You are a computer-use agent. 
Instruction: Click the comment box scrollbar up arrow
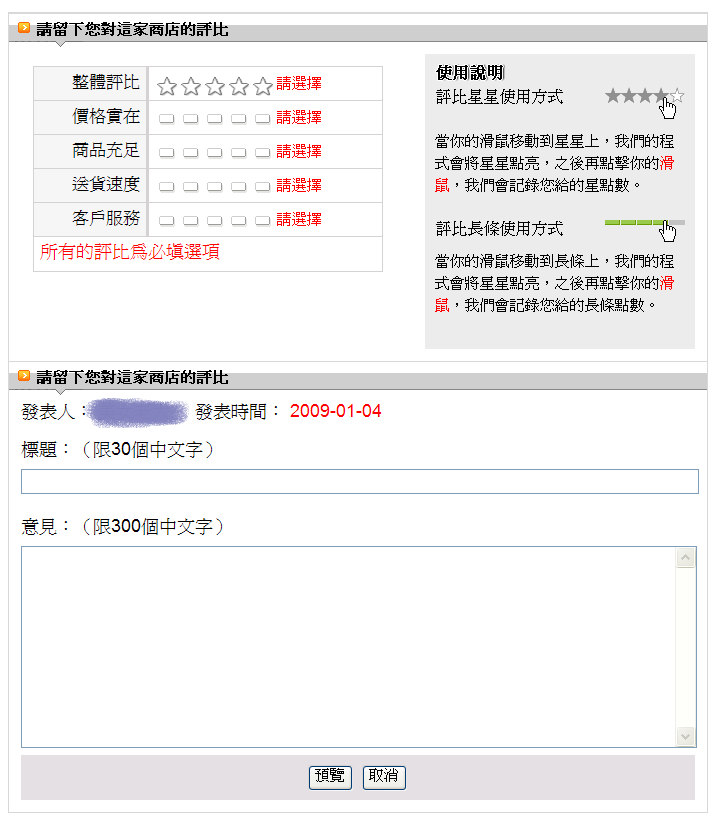tap(686, 558)
